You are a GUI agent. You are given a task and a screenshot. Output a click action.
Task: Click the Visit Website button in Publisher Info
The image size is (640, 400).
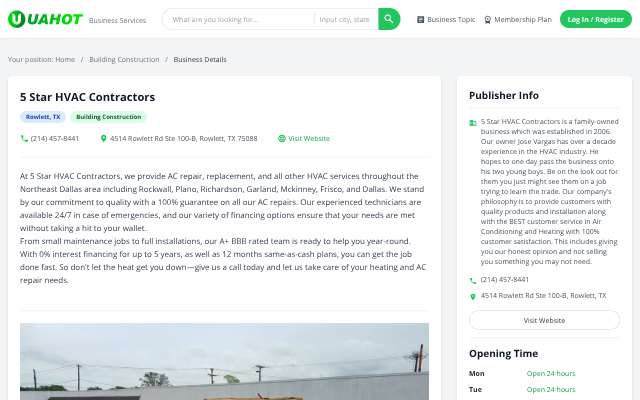tap(544, 320)
